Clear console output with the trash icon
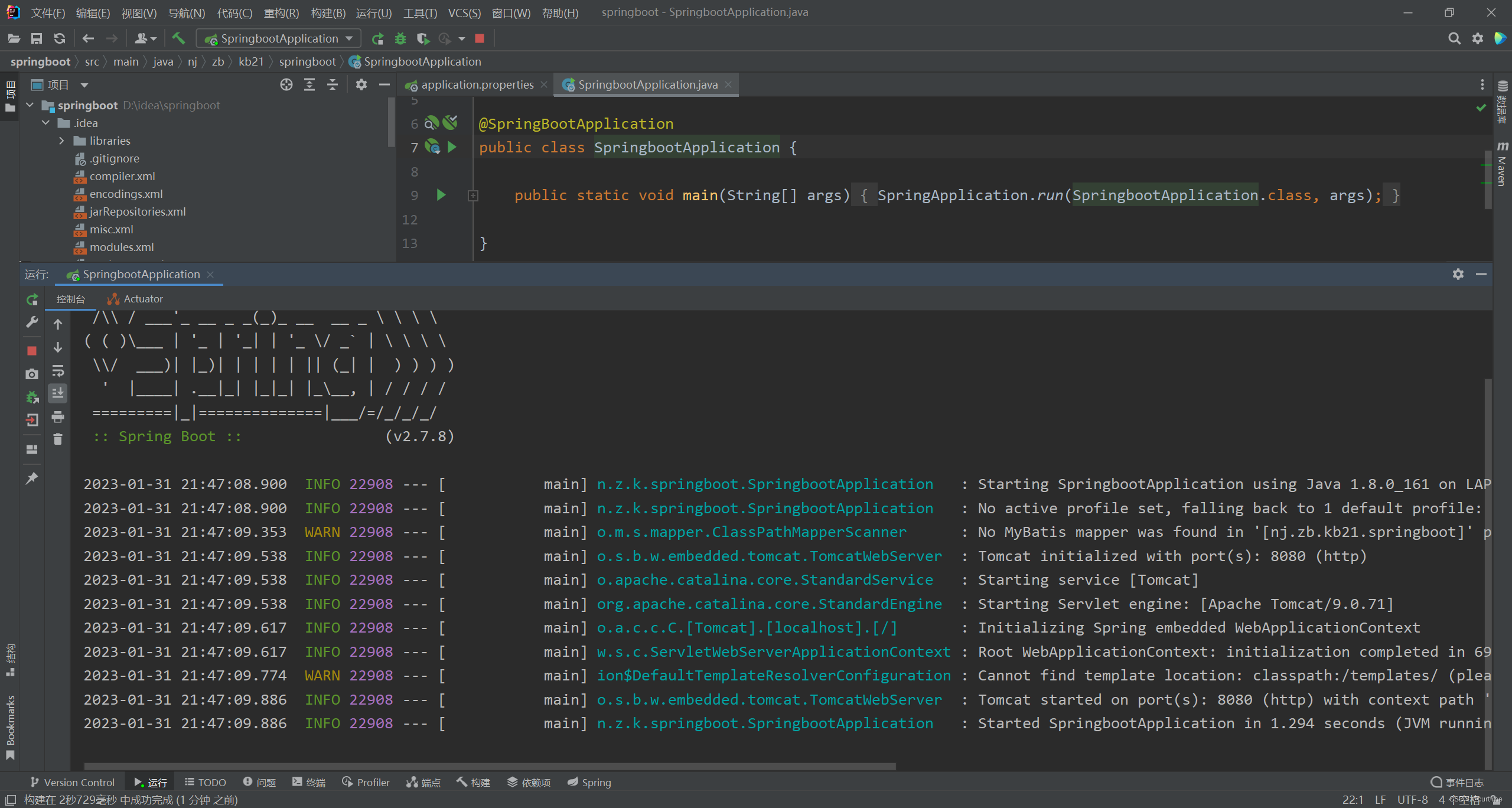The image size is (1512, 808). tap(57, 439)
